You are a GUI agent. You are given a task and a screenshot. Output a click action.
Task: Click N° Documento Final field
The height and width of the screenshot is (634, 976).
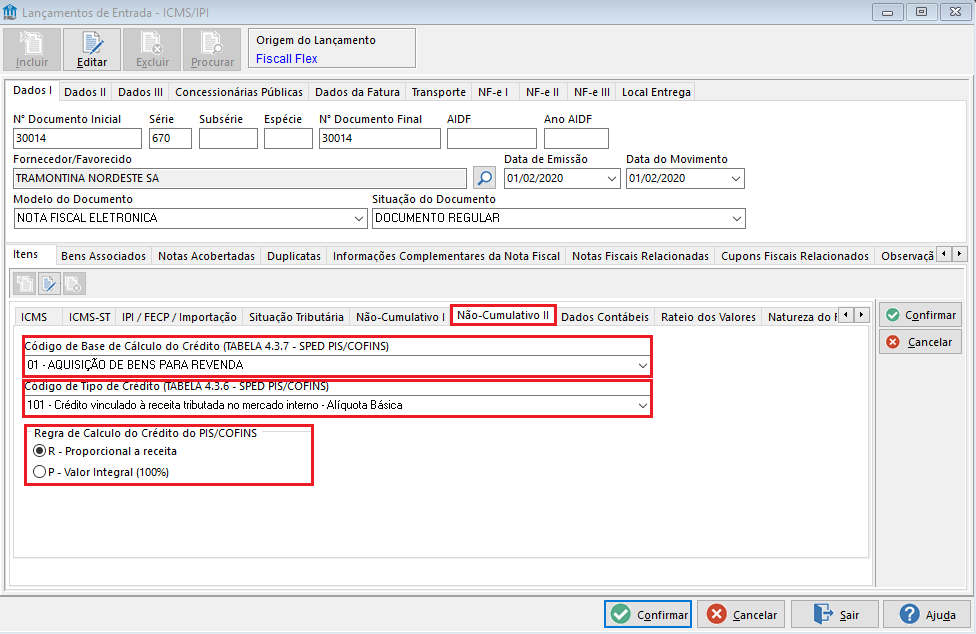tap(380, 138)
